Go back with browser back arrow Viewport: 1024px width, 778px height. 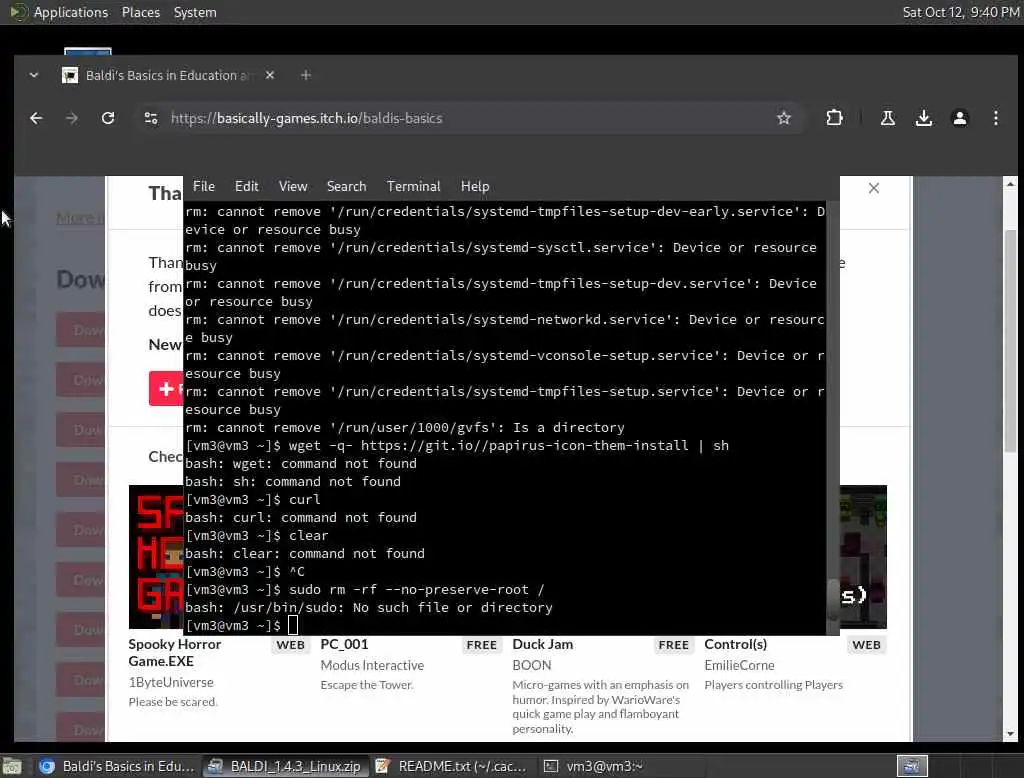(x=36, y=118)
